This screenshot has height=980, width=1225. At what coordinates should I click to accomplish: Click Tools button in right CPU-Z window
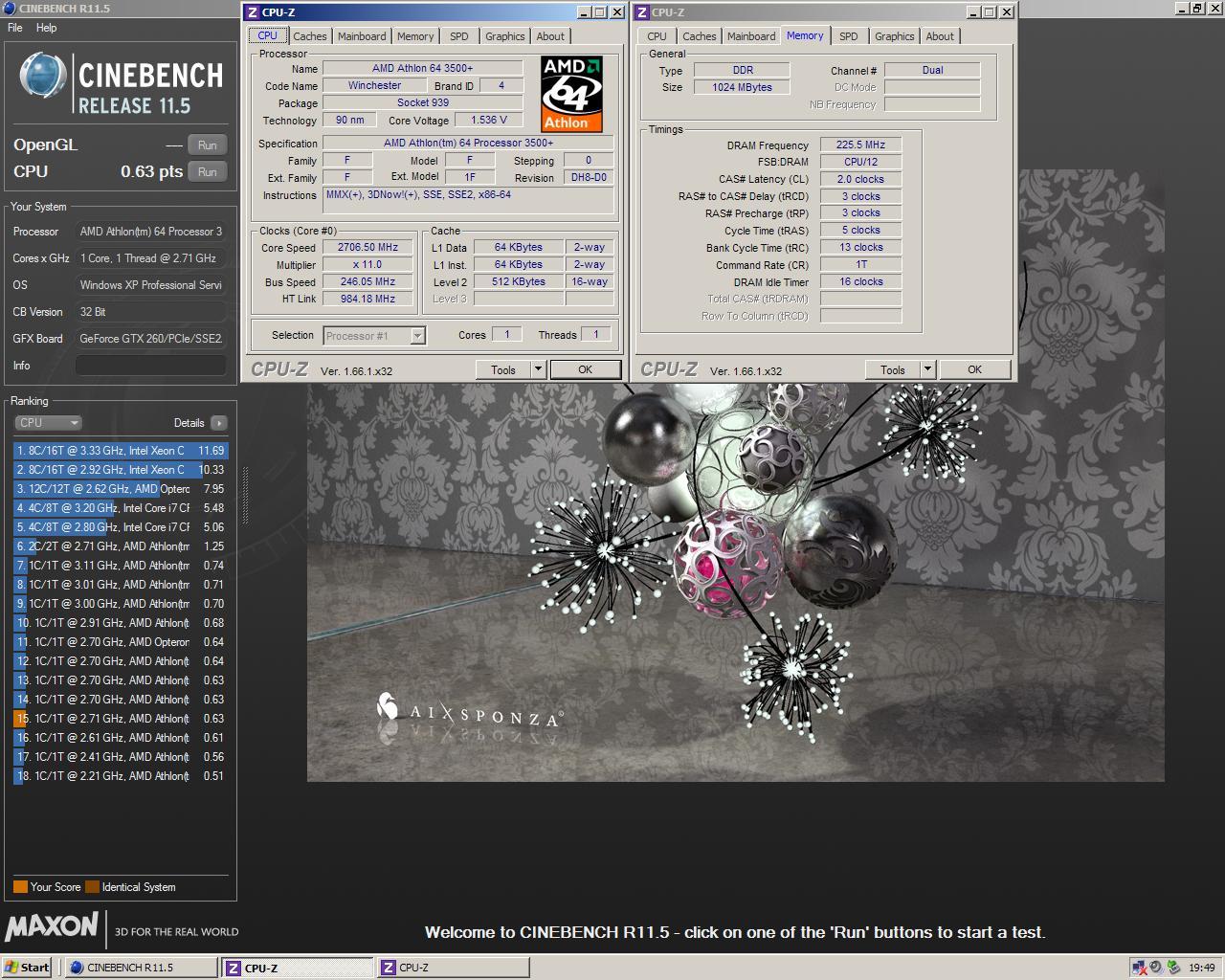coord(893,369)
